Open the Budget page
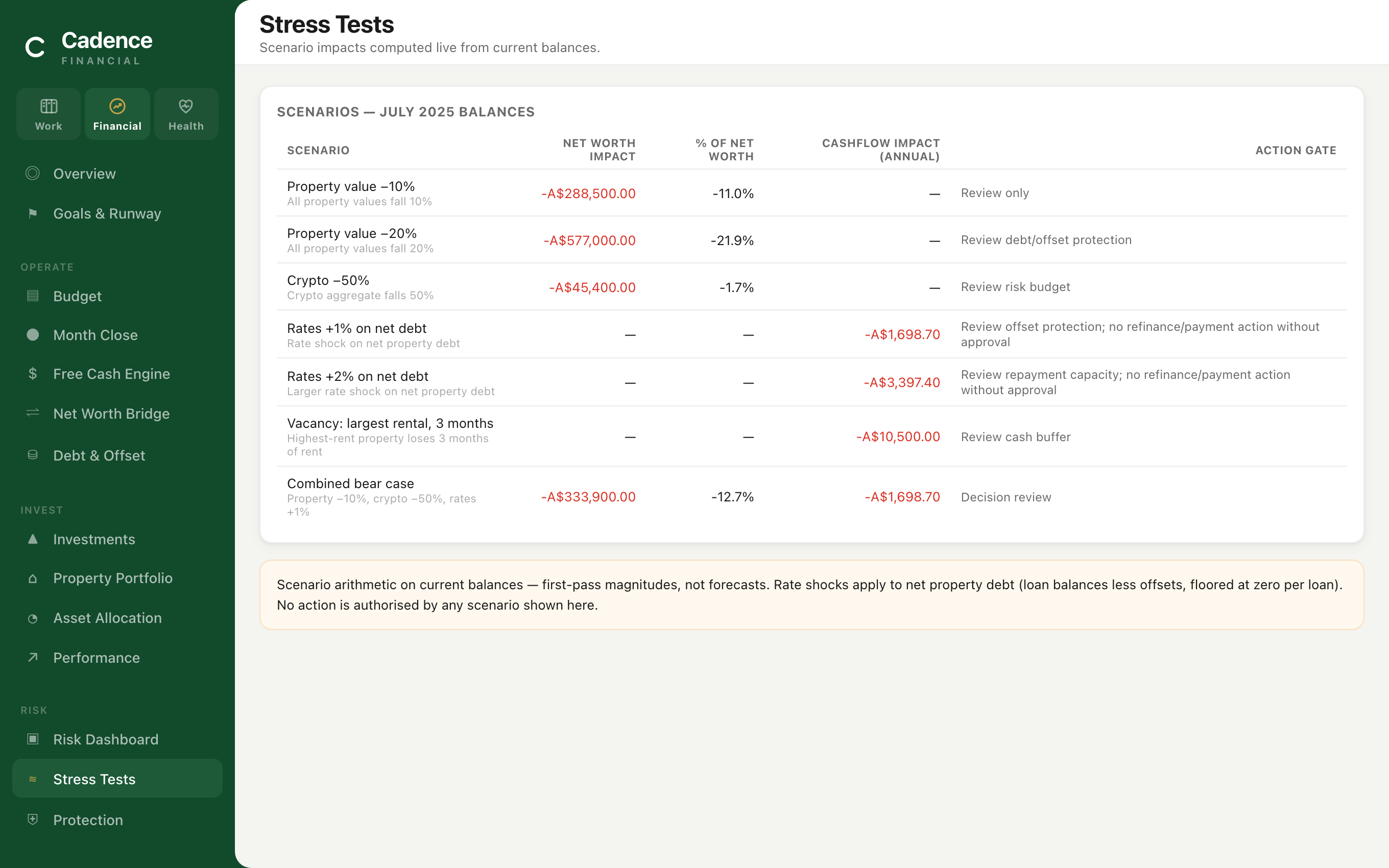The image size is (1389, 868). (x=117, y=296)
